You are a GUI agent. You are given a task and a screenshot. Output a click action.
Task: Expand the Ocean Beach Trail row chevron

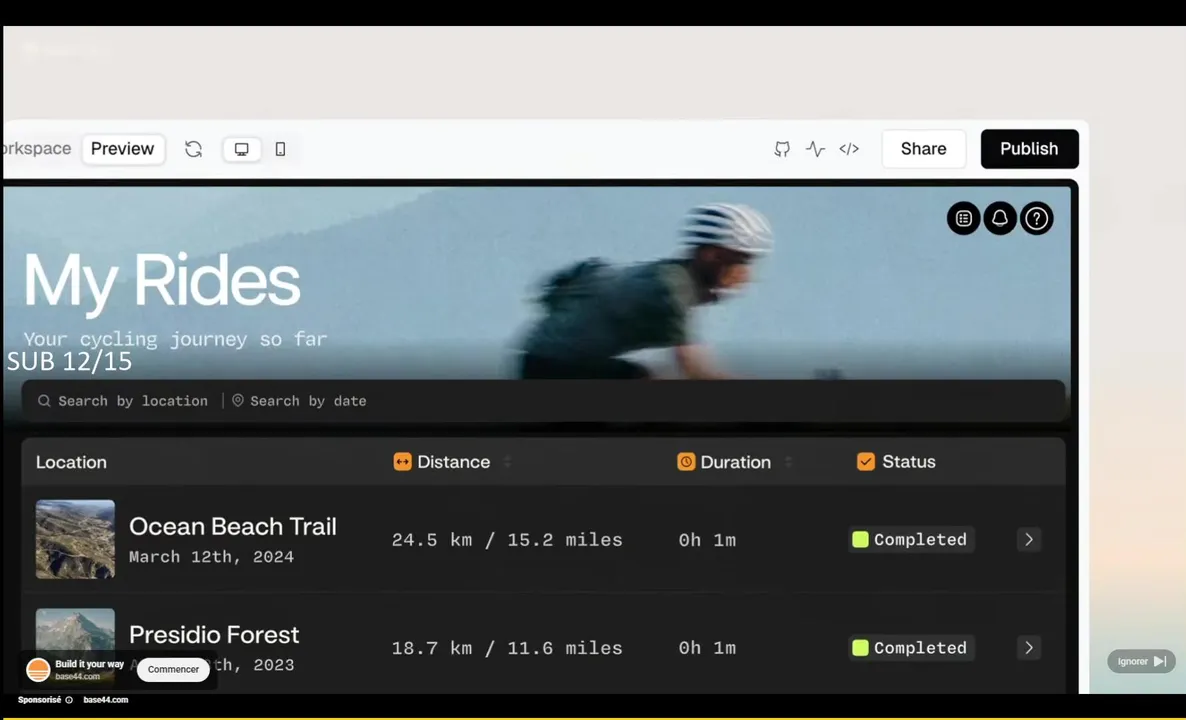pyautogui.click(x=1029, y=539)
